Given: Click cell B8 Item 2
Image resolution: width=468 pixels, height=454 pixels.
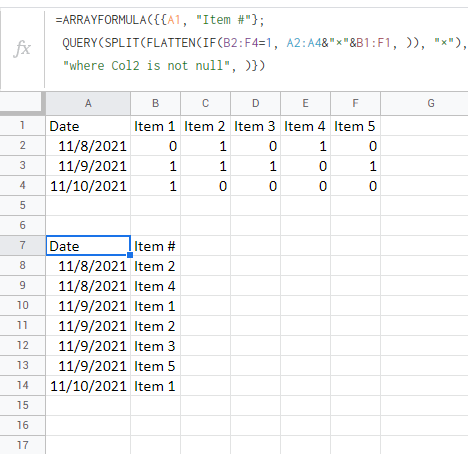Looking at the screenshot, I should click(155, 266).
